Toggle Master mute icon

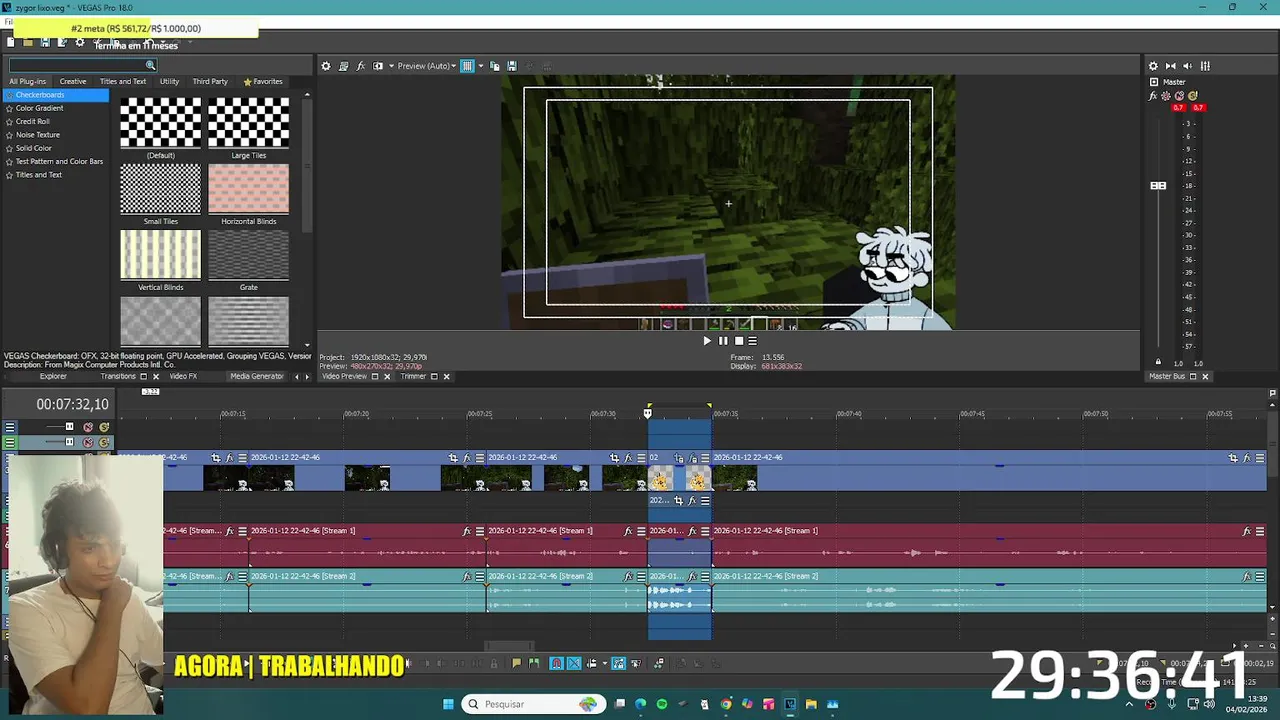tap(1179, 96)
